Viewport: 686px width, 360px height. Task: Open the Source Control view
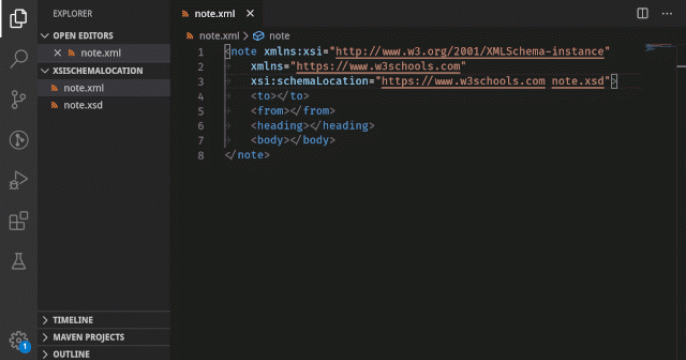tap(18, 99)
